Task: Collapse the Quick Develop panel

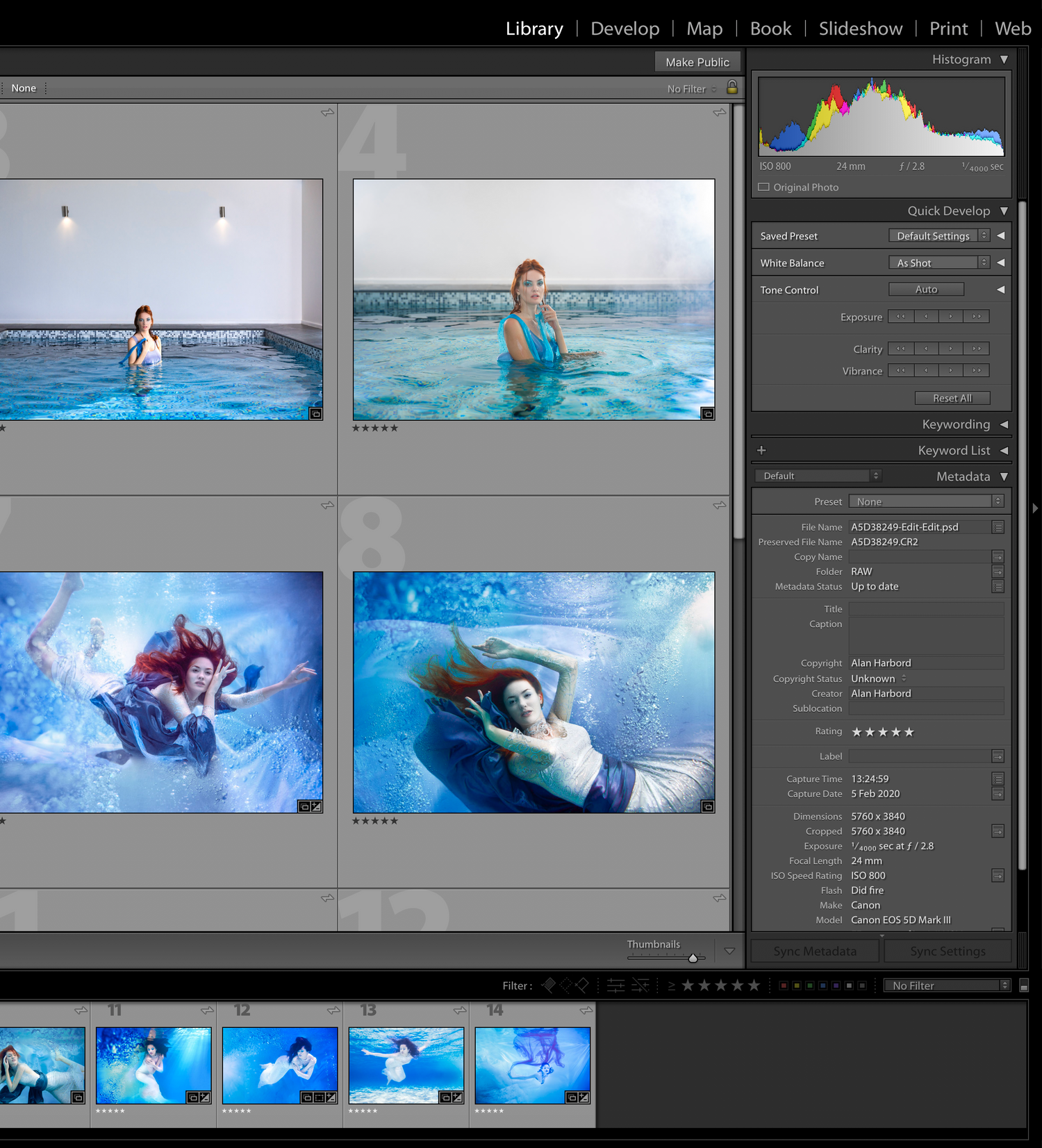Action: [x=1004, y=210]
